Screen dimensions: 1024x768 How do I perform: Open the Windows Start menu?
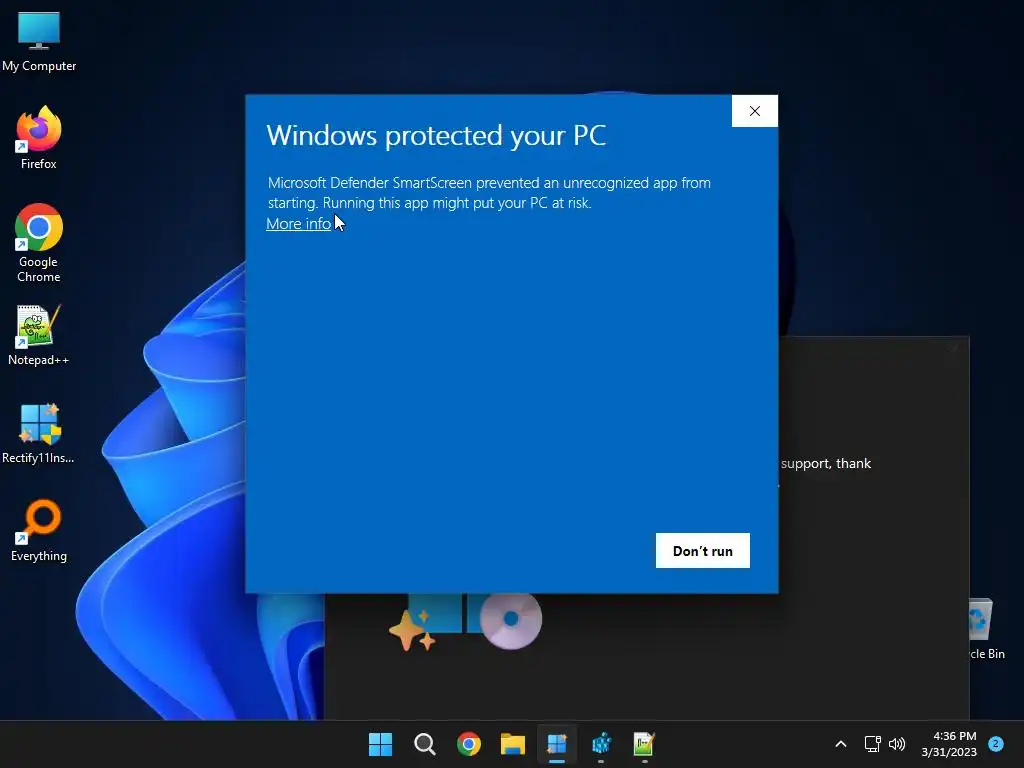pos(380,744)
